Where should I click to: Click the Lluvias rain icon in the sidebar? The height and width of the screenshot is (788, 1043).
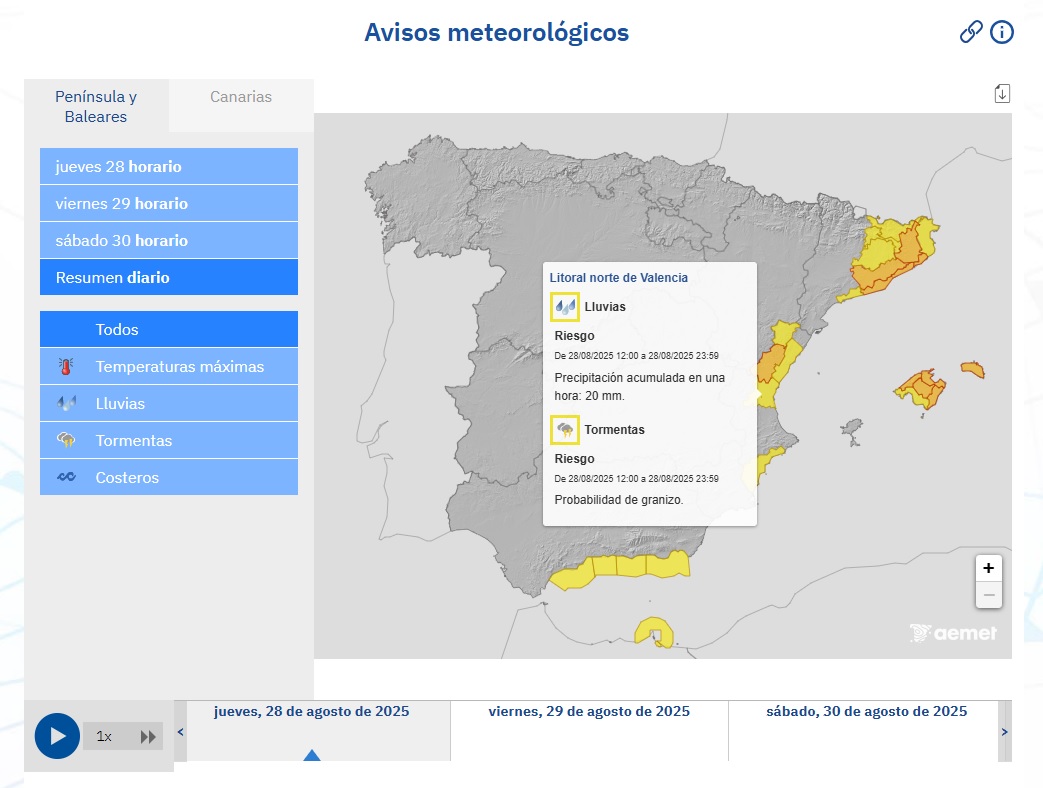pyautogui.click(x=66, y=403)
